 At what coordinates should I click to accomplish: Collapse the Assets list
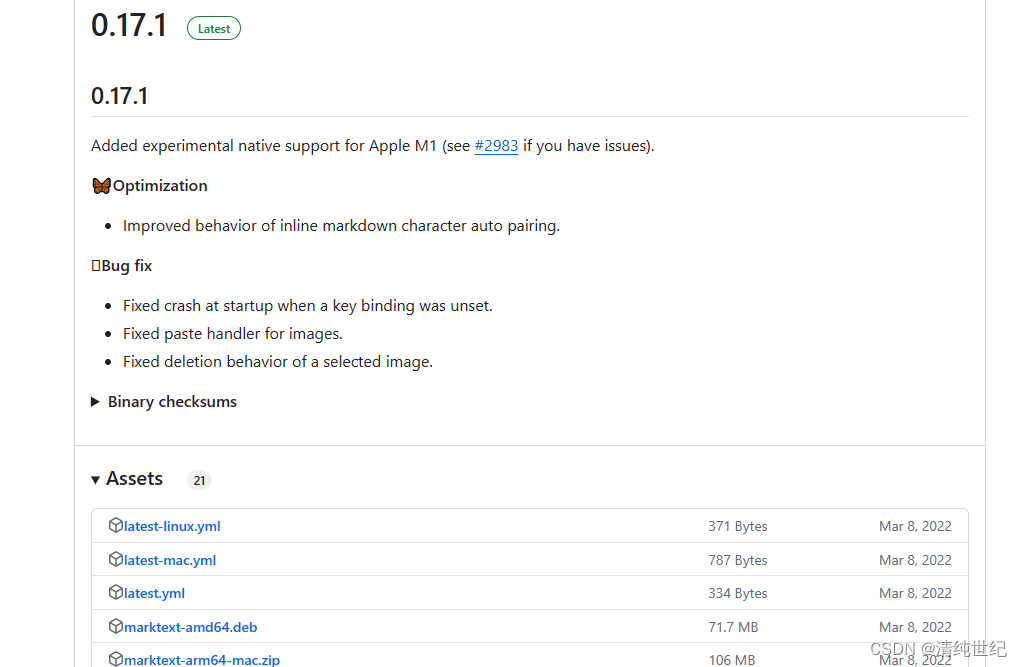click(127, 479)
